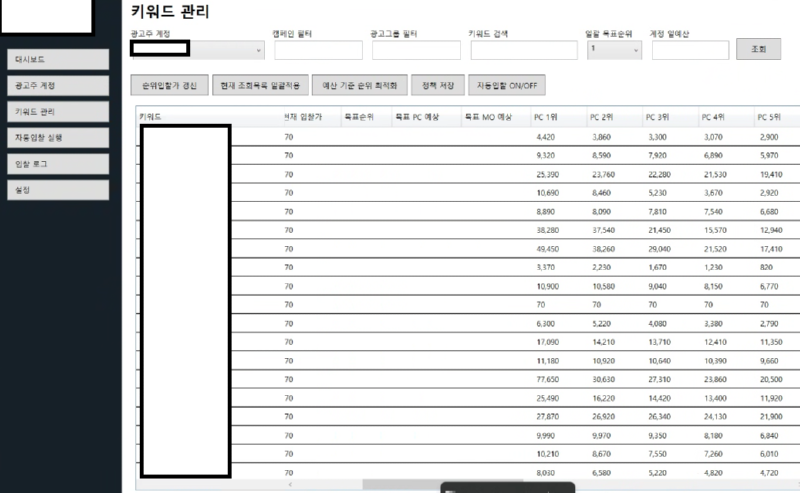Click the 순위입찰가 갱신 button
Image resolution: width=800 pixels, height=493 pixels.
coord(169,85)
